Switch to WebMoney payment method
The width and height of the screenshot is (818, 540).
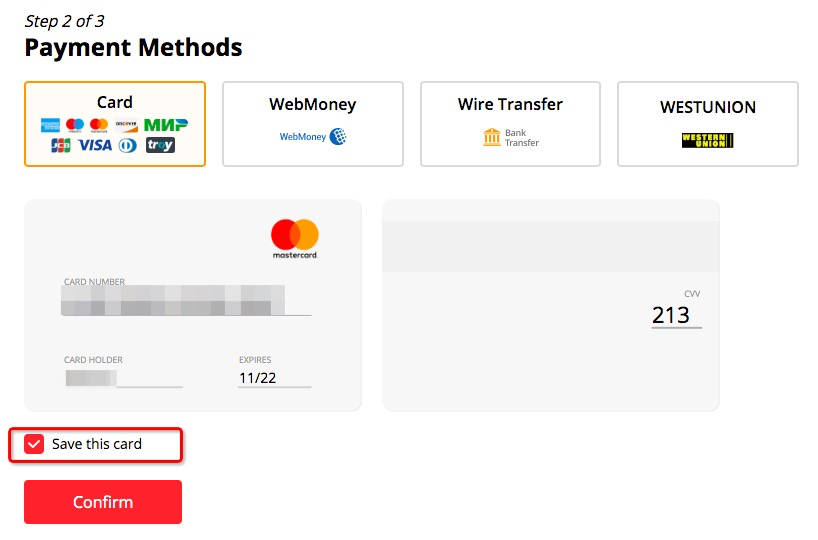pyautogui.click(x=313, y=124)
